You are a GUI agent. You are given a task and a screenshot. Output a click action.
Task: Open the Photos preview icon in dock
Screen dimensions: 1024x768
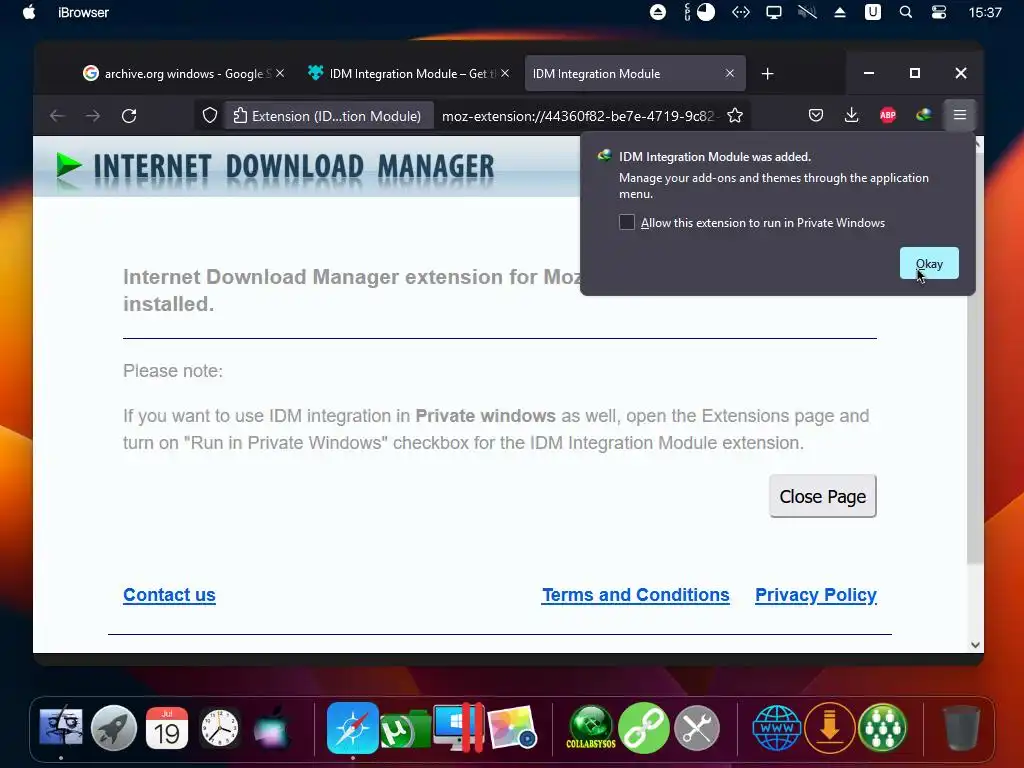point(511,728)
